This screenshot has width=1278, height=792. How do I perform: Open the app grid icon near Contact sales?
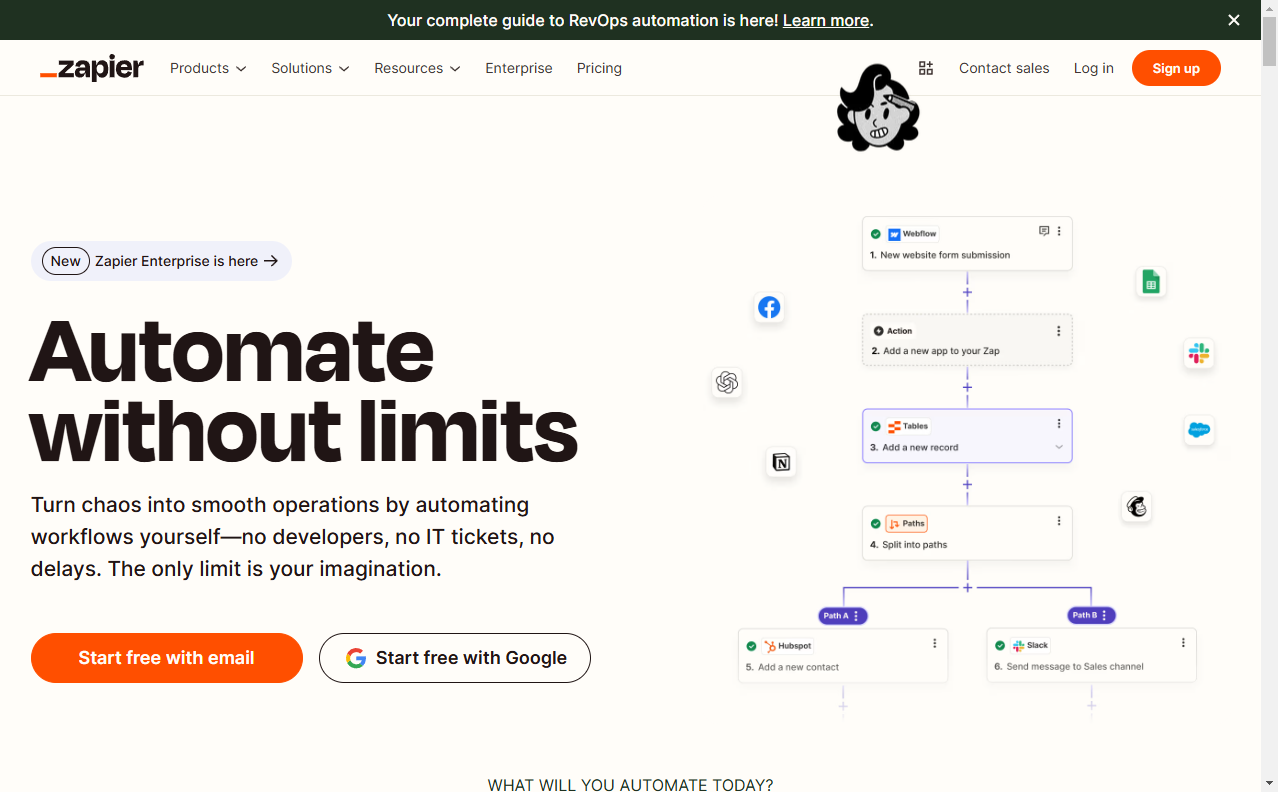[x=926, y=68]
